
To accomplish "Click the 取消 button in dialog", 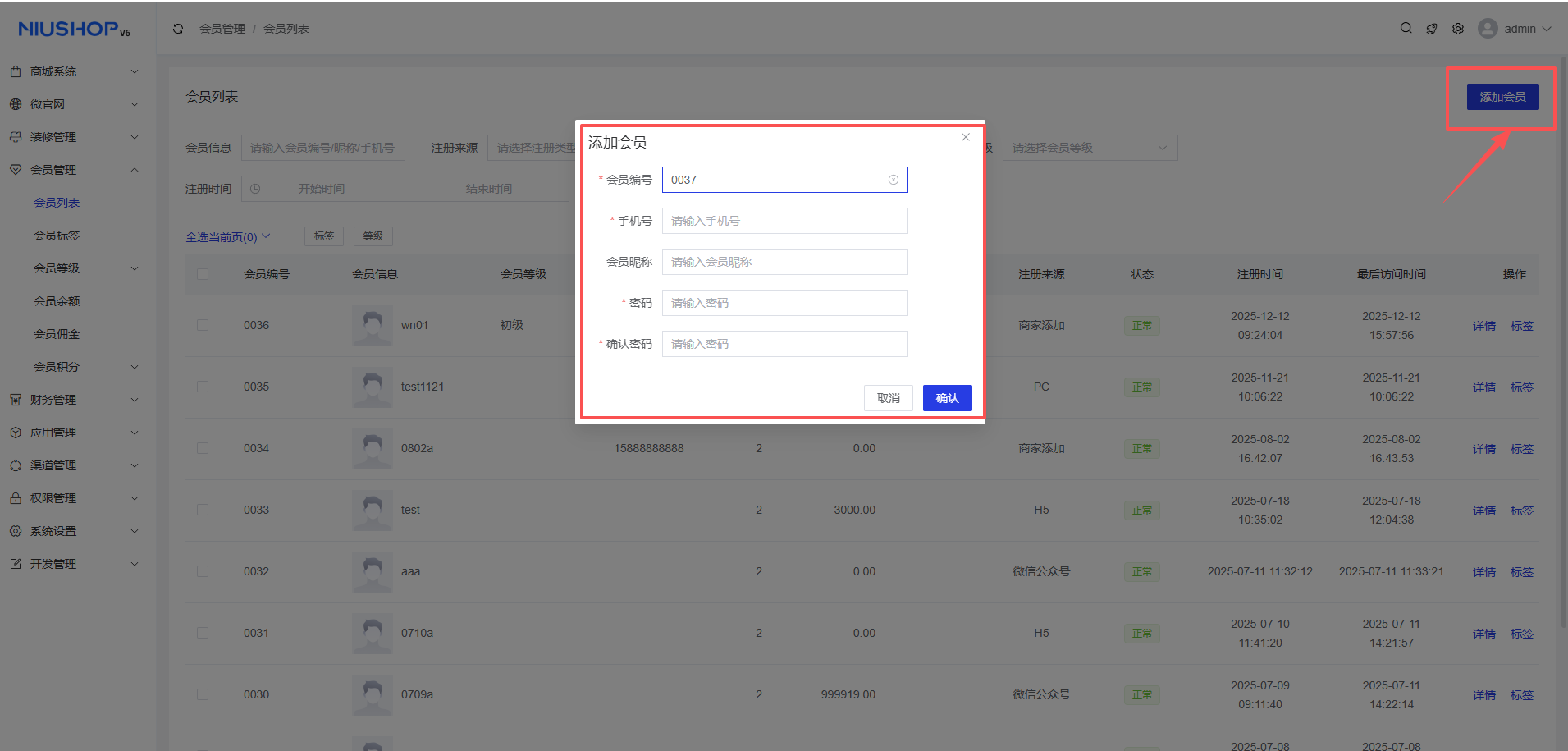I will 888,398.
